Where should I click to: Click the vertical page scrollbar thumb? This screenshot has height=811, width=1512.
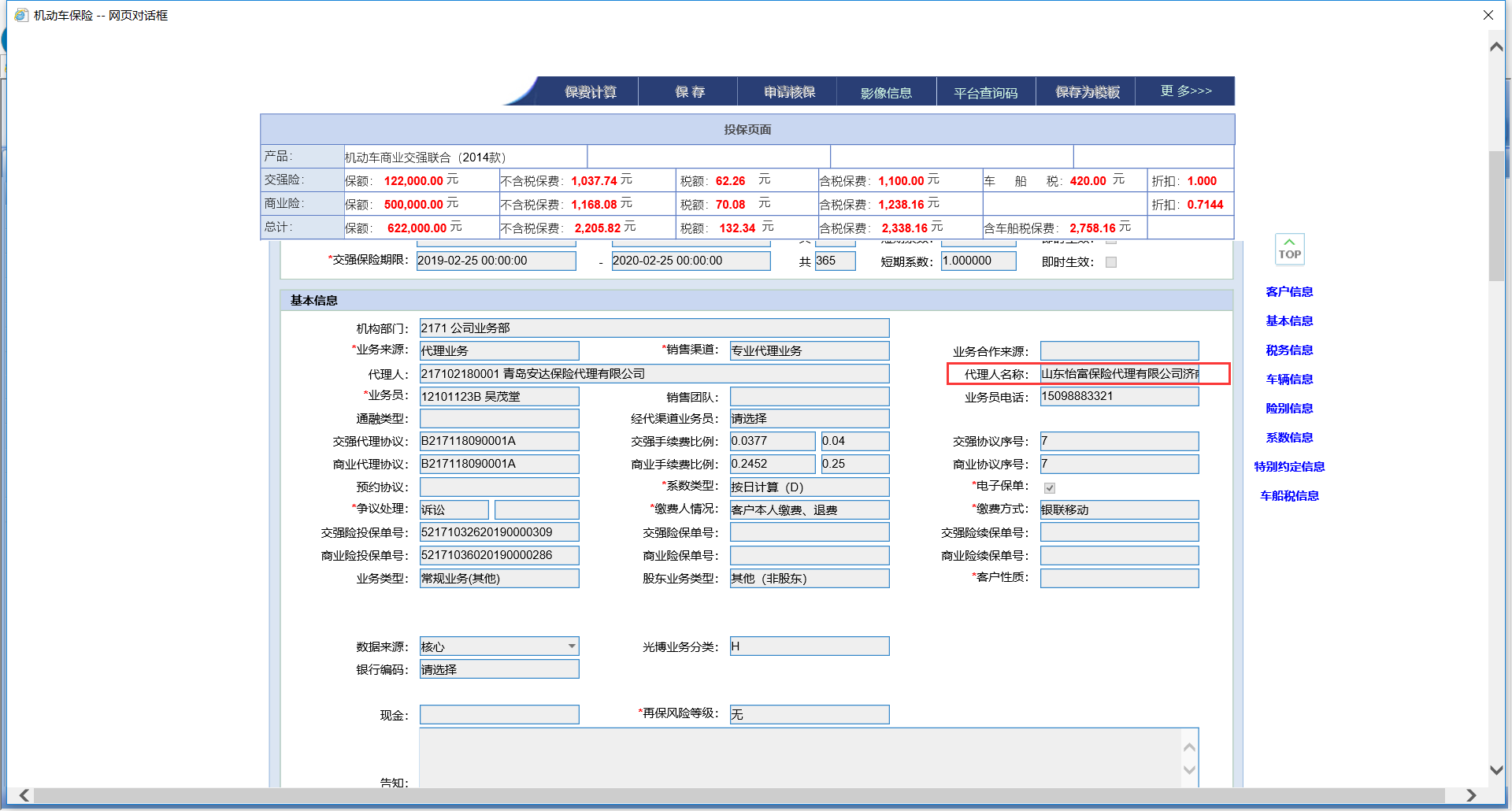[1496, 215]
